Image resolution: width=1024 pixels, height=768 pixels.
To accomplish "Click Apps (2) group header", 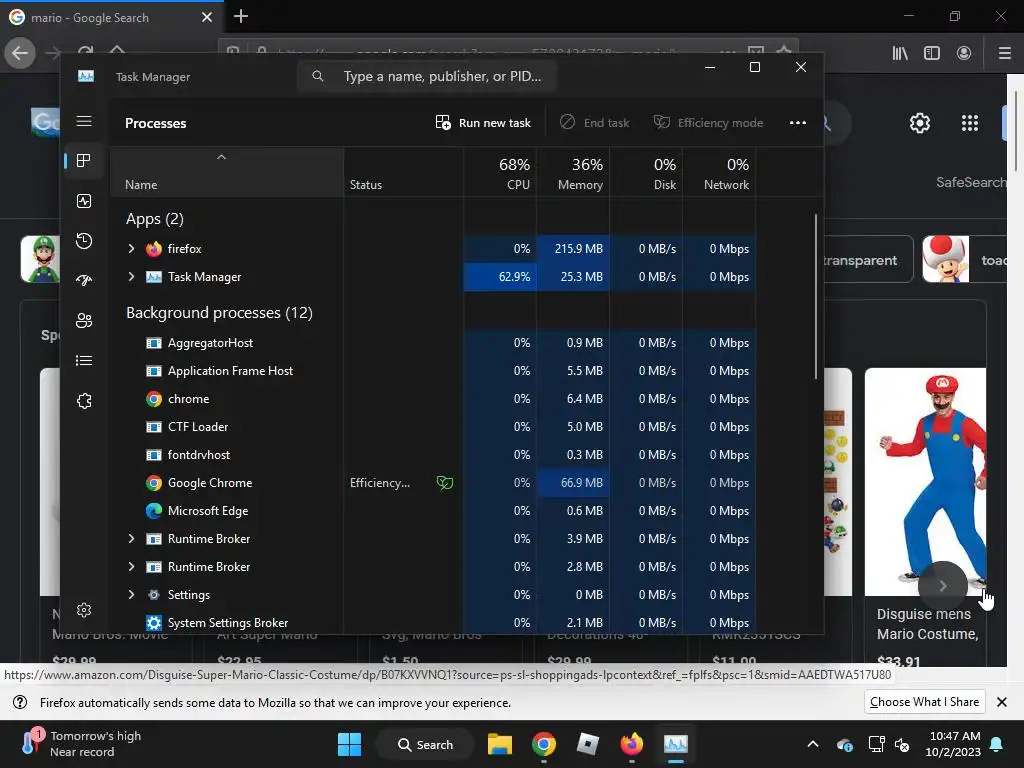I will point(155,219).
